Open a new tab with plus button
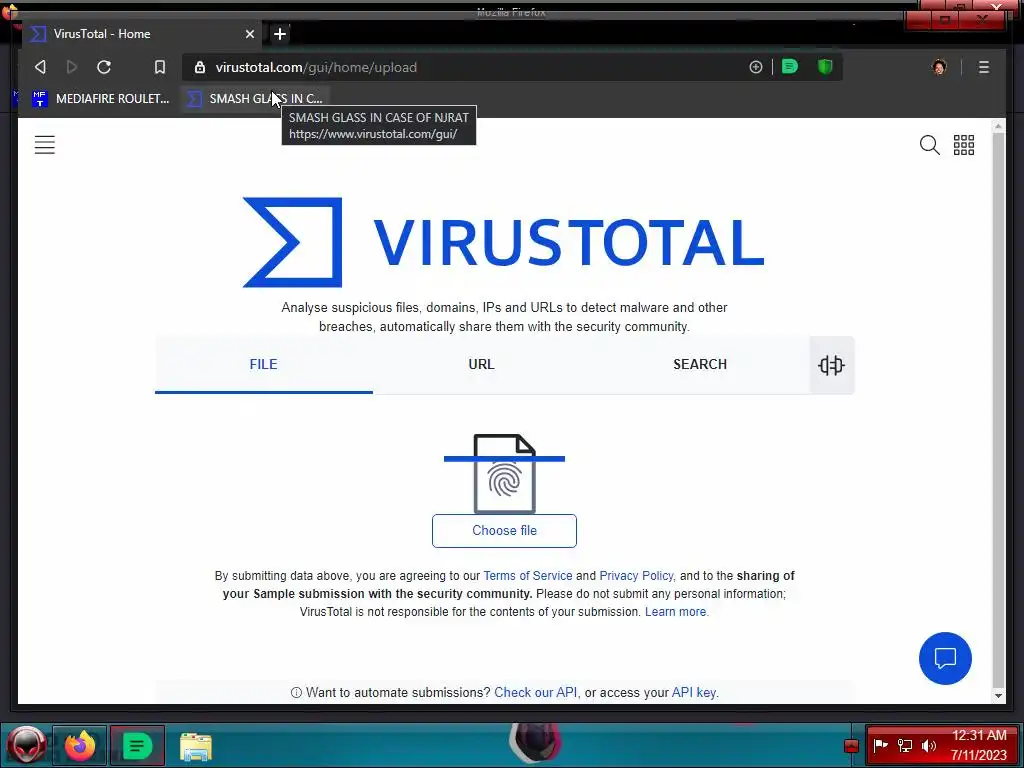Screen dimensions: 1024x768 tap(280, 34)
